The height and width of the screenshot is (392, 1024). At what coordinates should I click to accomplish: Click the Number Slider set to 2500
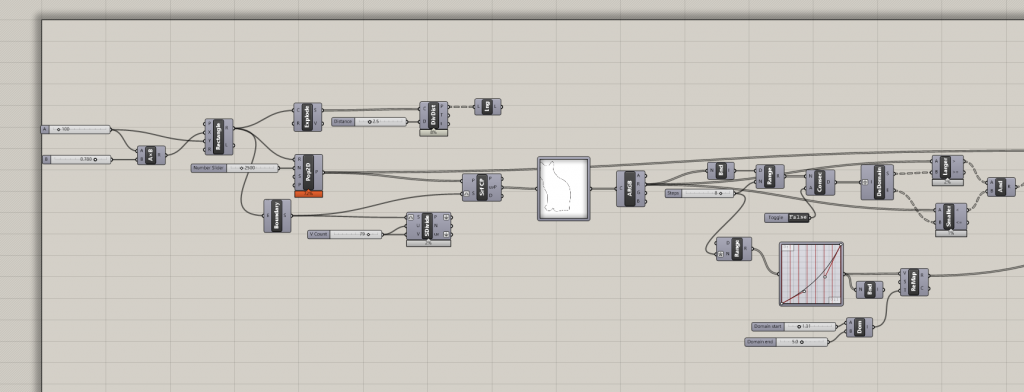[x=235, y=168]
